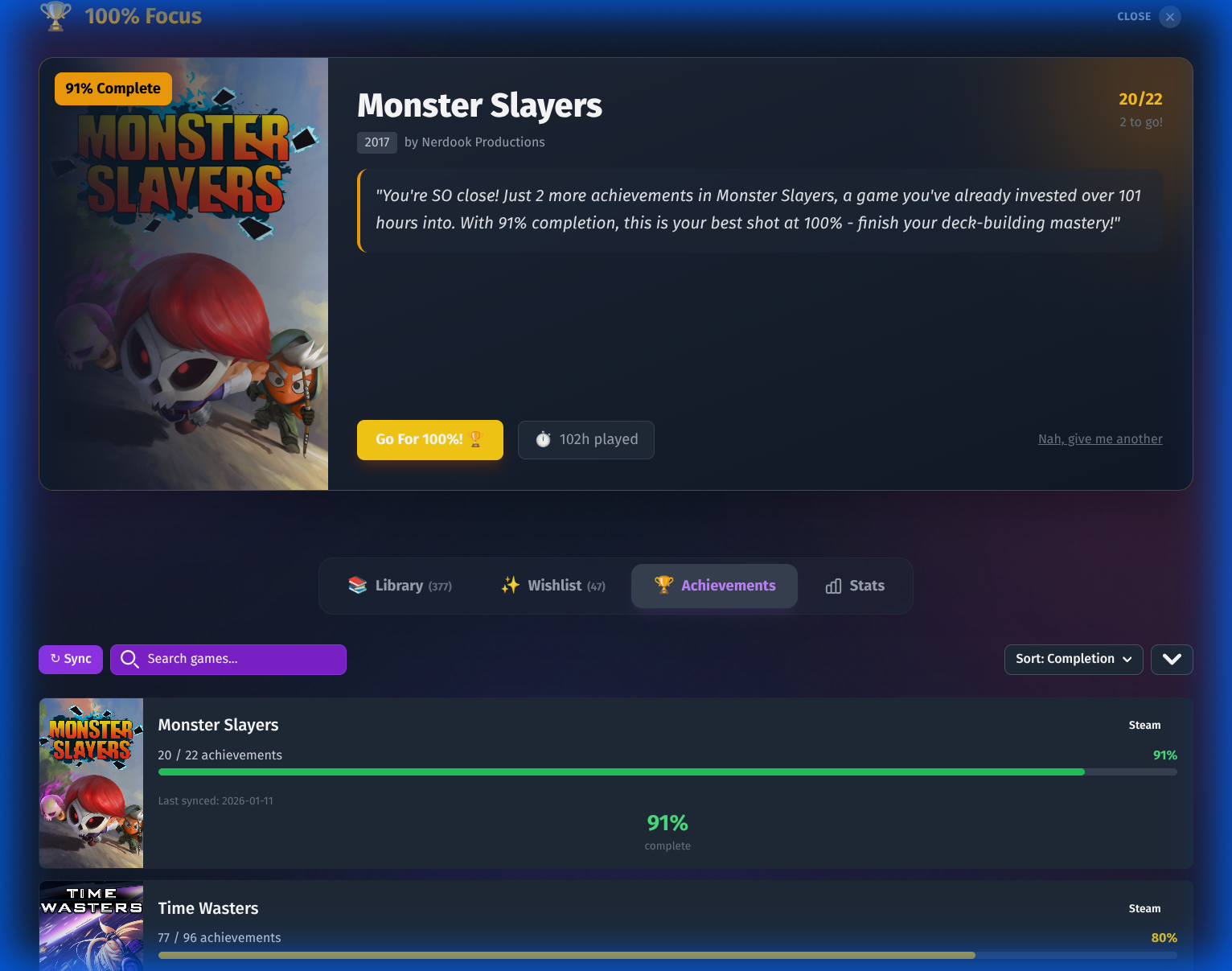This screenshot has width=1232, height=971.
Task: Close the 100% Focus panel
Action: 1170,16
